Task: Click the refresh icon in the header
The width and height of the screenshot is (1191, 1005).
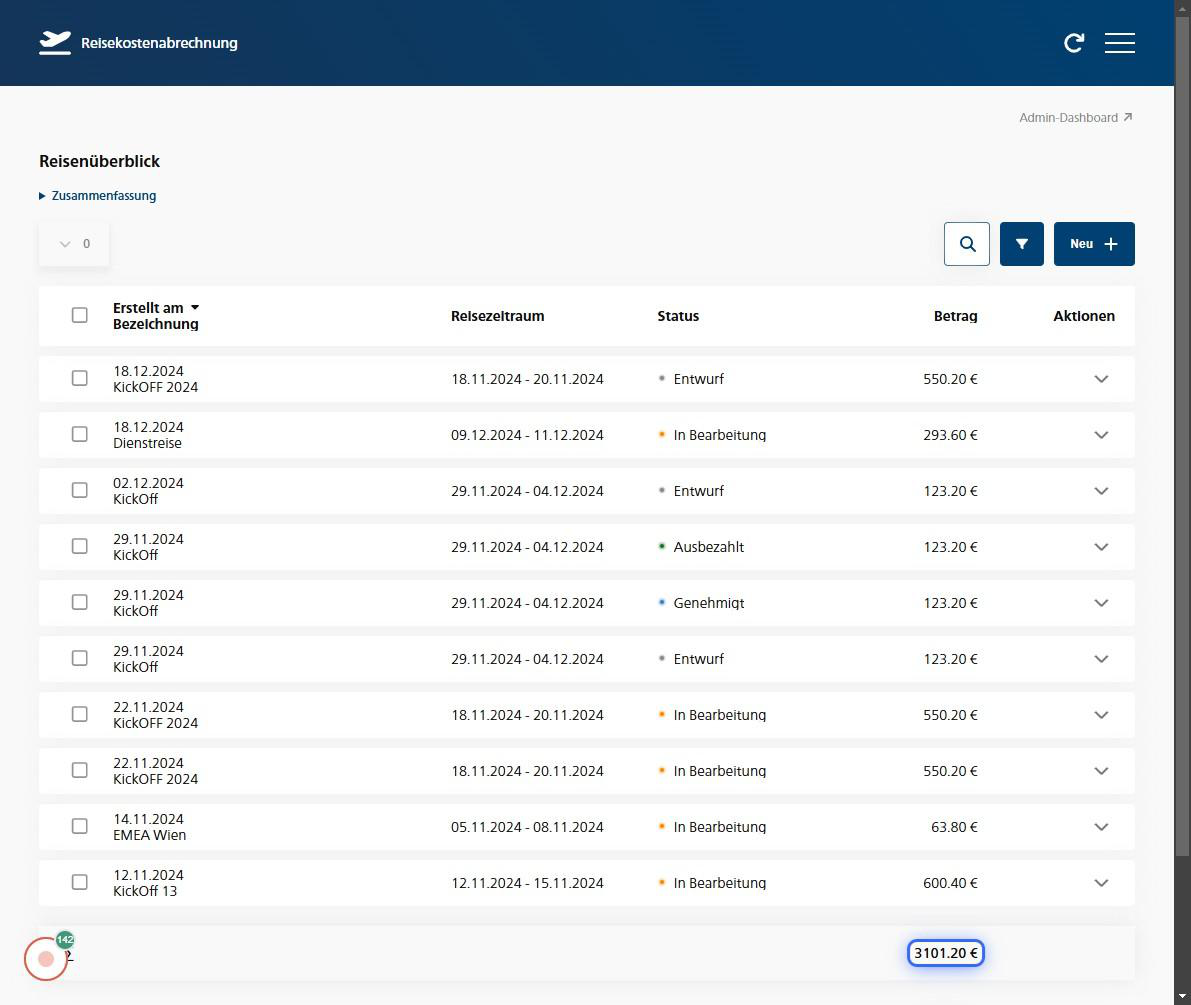Action: click(1074, 43)
